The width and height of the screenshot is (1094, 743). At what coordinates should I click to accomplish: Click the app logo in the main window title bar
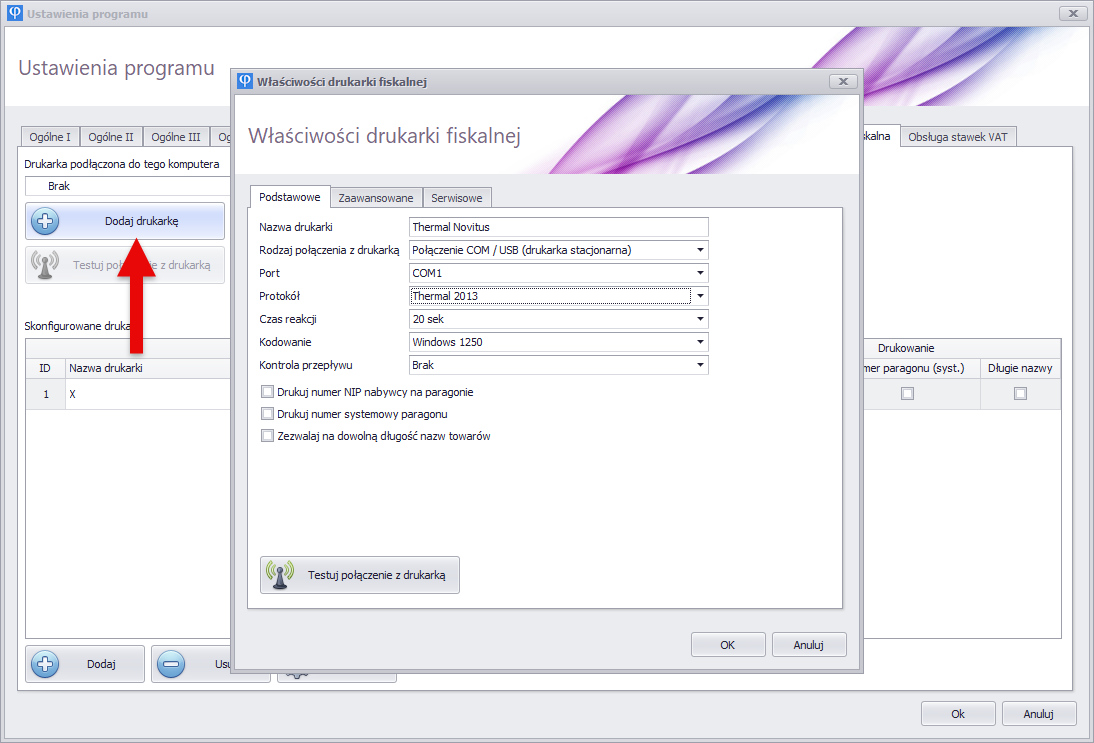[14, 13]
